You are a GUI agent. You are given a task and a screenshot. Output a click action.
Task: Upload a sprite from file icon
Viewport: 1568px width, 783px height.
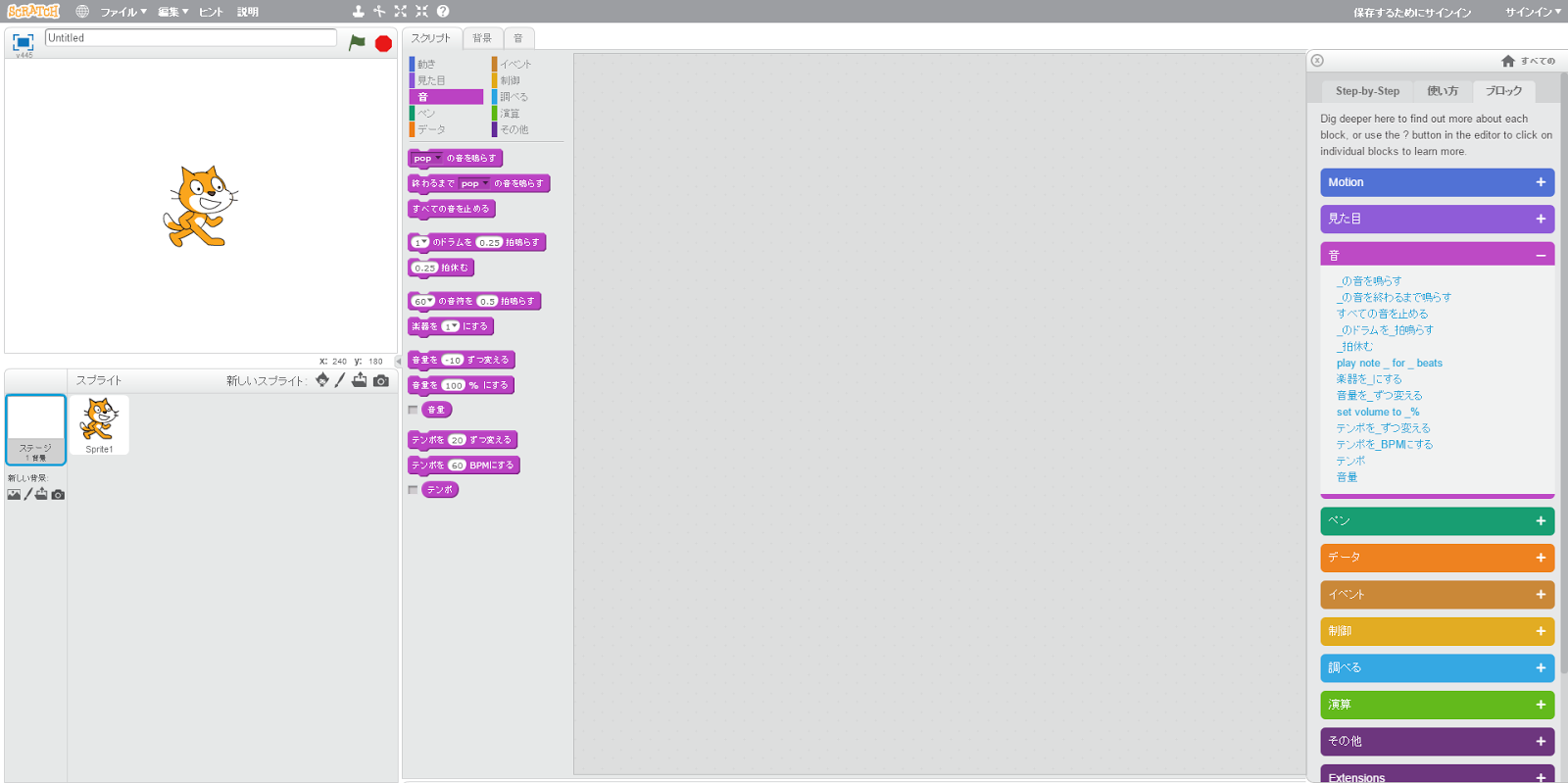pyautogui.click(x=360, y=380)
